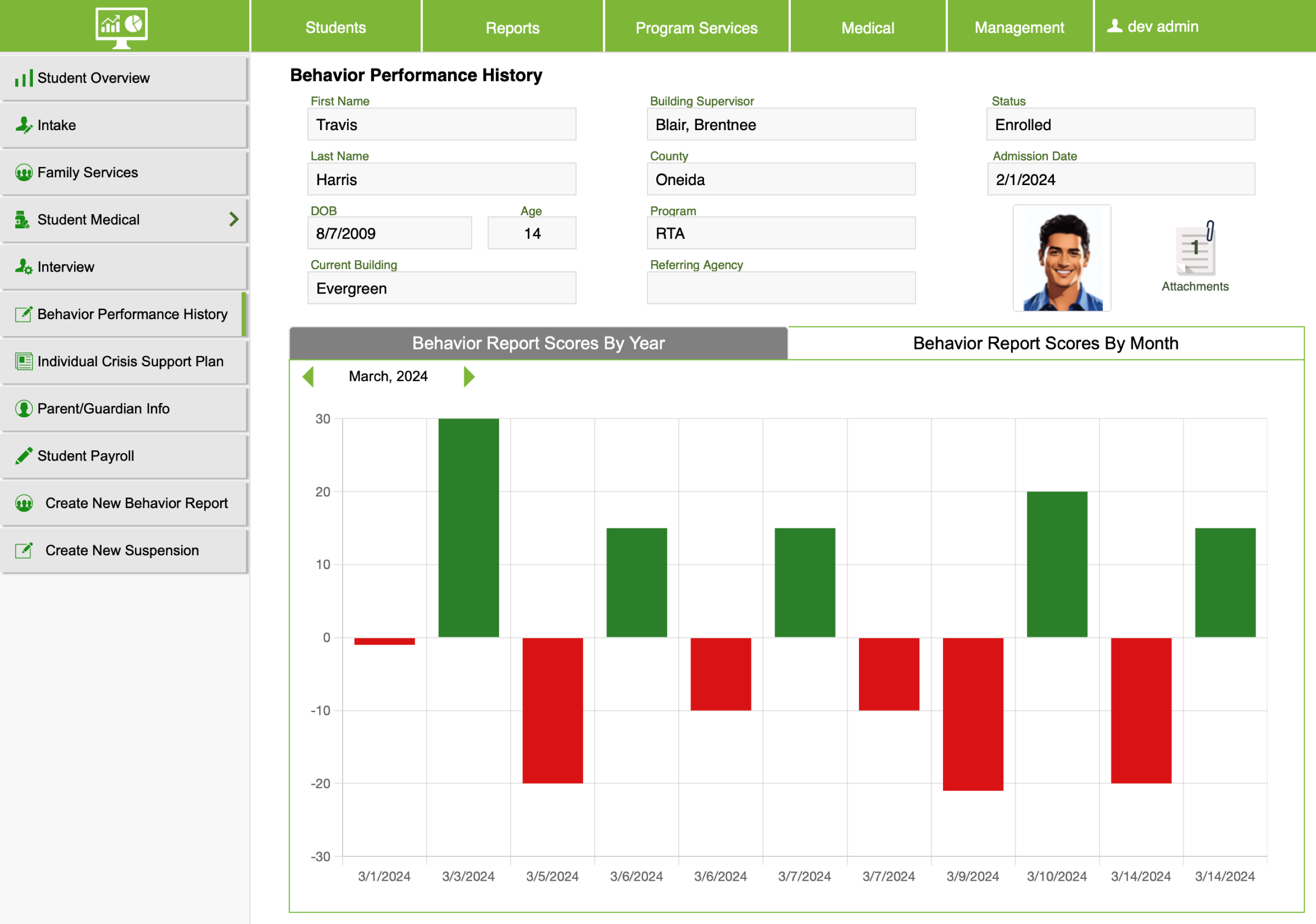Click the County field showing Oneida
This screenshot has width=1316, height=924.
(781, 179)
